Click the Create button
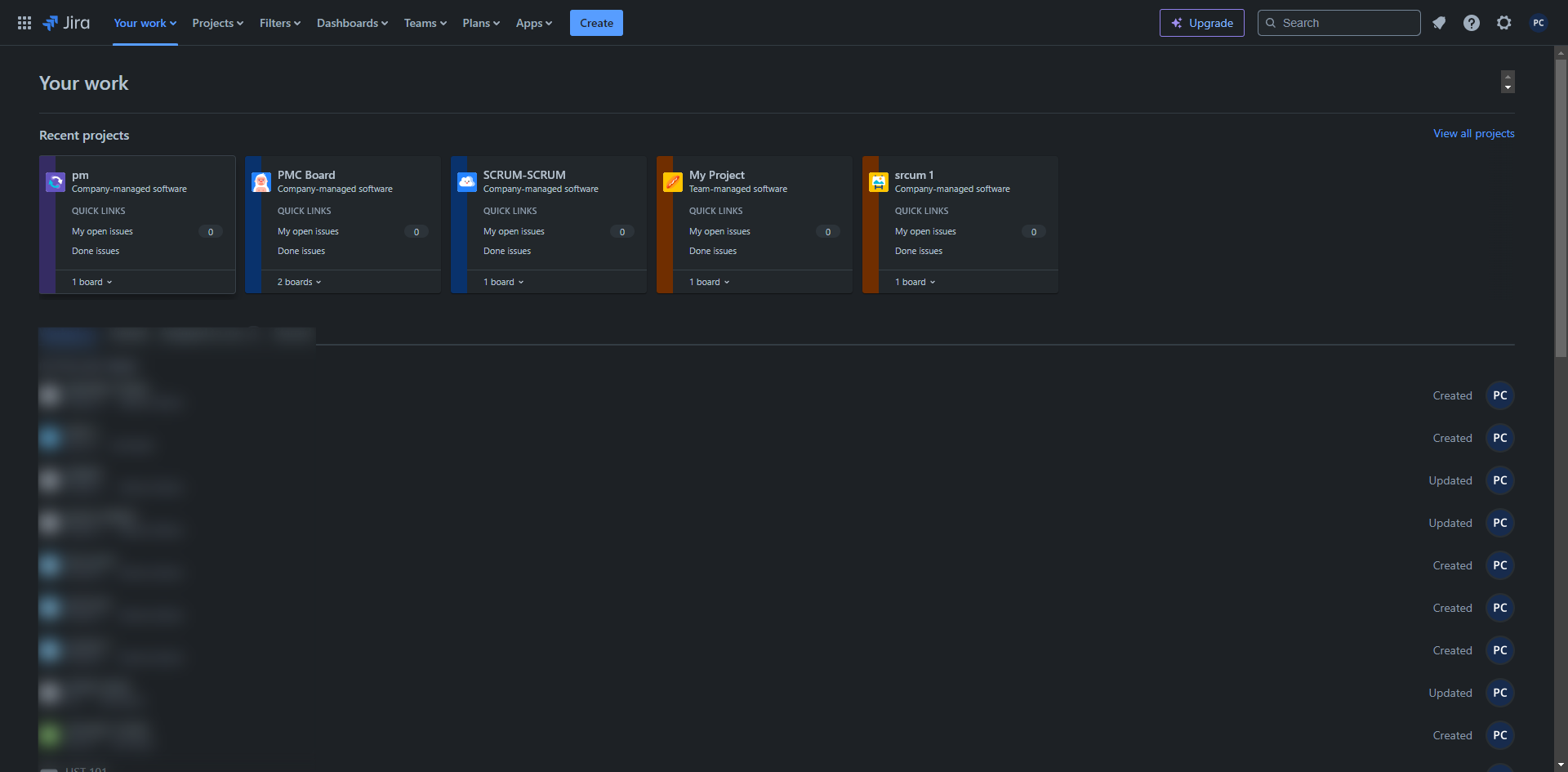This screenshot has height=772, width=1568. [596, 23]
